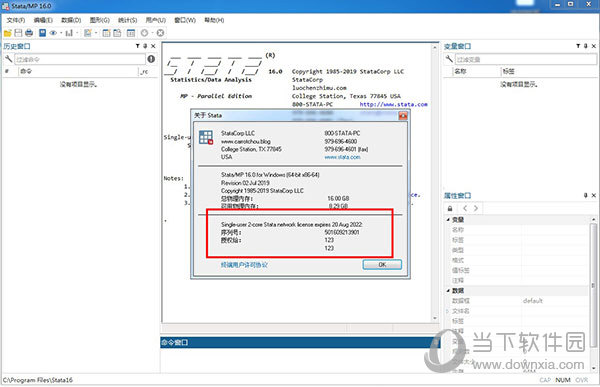This screenshot has height=387, width=600.
Task: Close the About Stata dialog
Action: coord(403,116)
